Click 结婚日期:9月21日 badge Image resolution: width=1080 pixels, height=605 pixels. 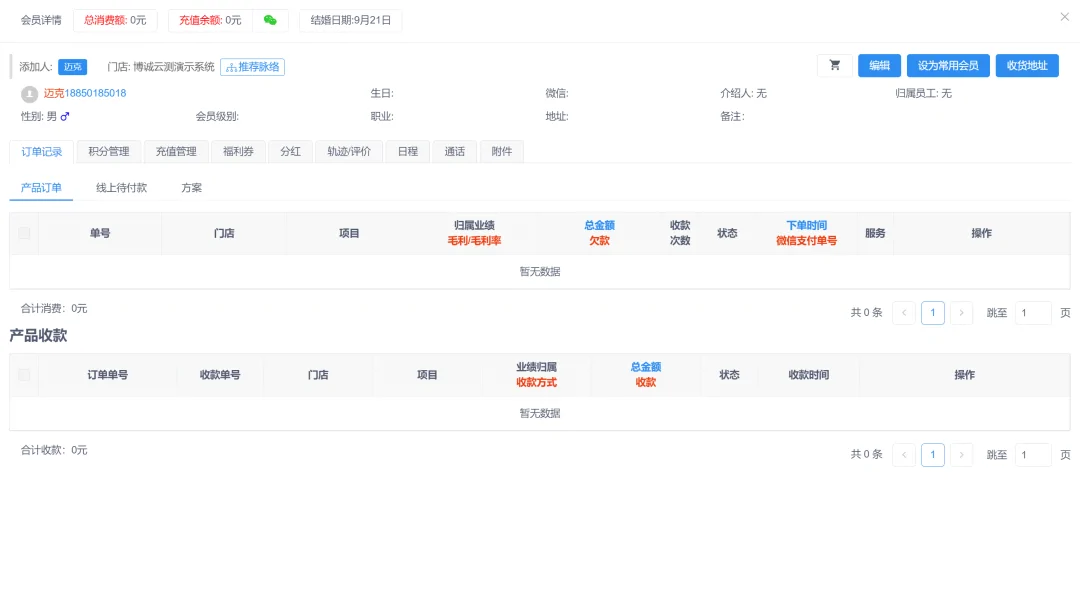click(x=351, y=20)
